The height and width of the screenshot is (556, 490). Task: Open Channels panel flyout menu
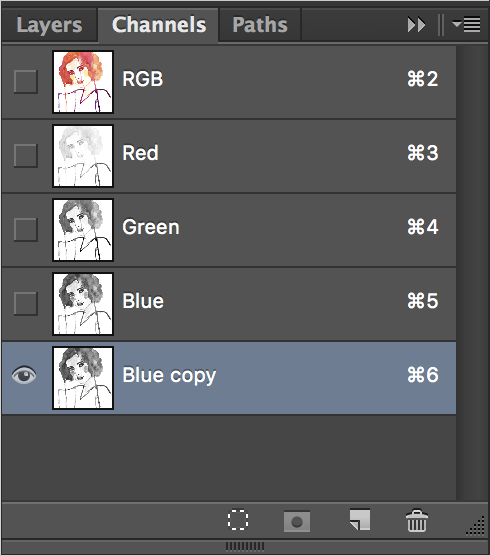click(467, 24)
